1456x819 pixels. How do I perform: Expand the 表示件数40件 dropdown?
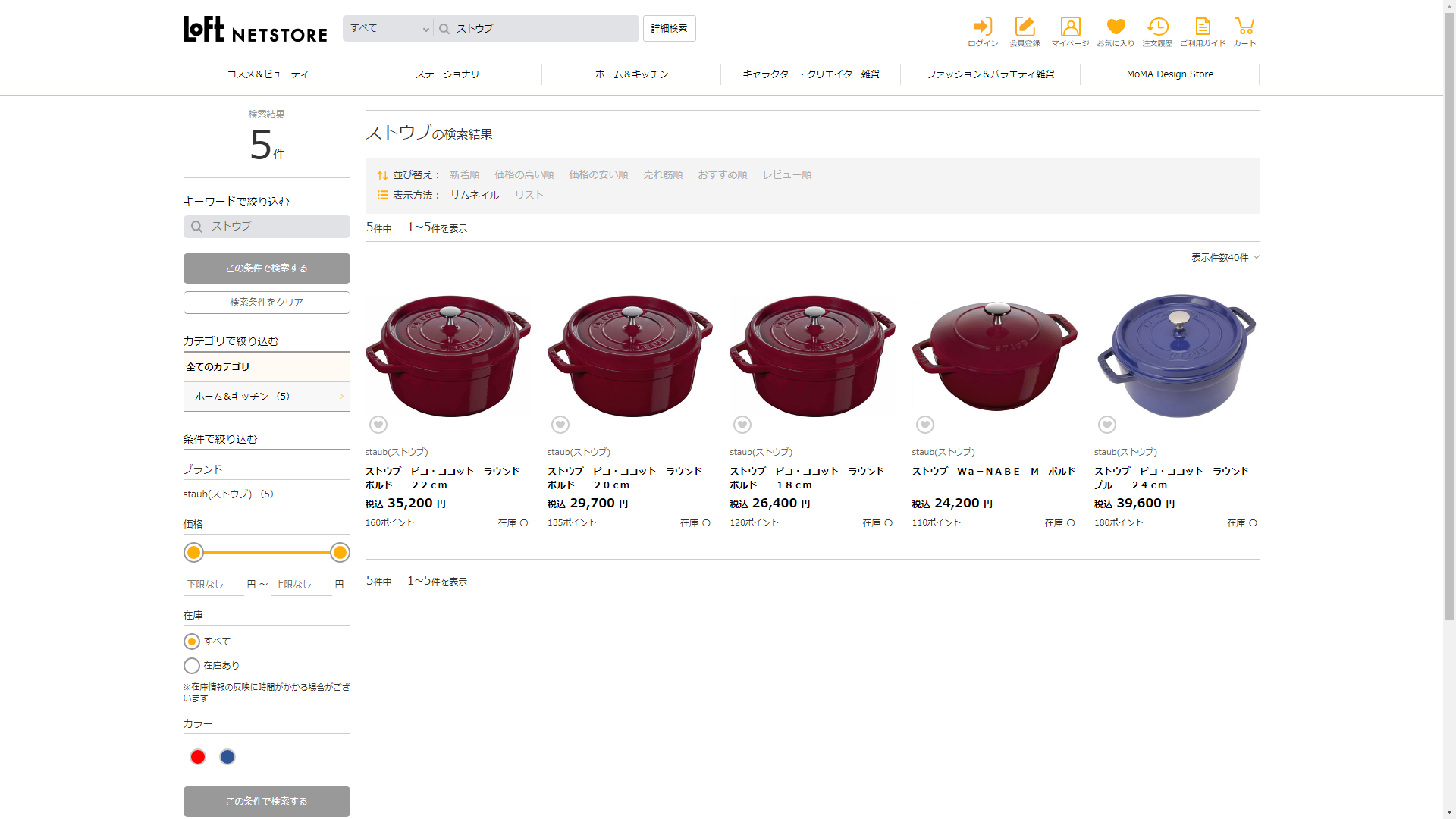point(1225,258)
